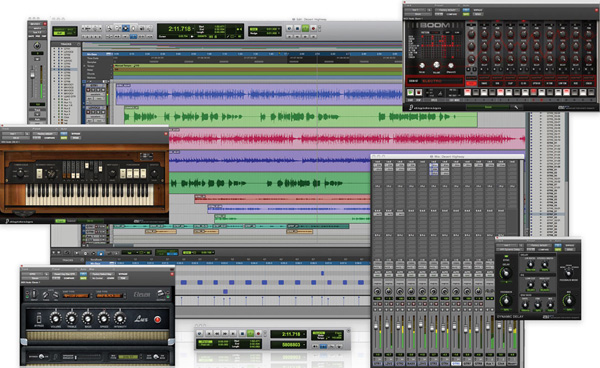The height and width of the screenshot is (368, 600).
Task: Adjust Intensity knob on Eleven amp plugin
Action: coord(120,318)
